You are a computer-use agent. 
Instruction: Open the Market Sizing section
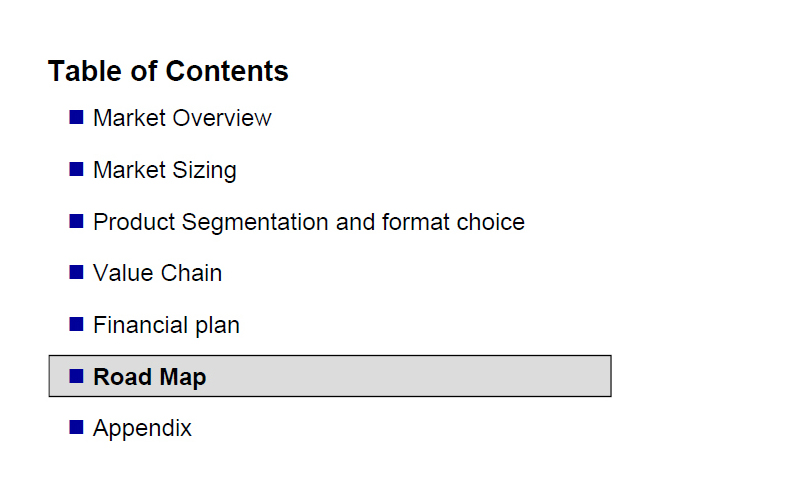pyautogui.click(x=165, y=170)
